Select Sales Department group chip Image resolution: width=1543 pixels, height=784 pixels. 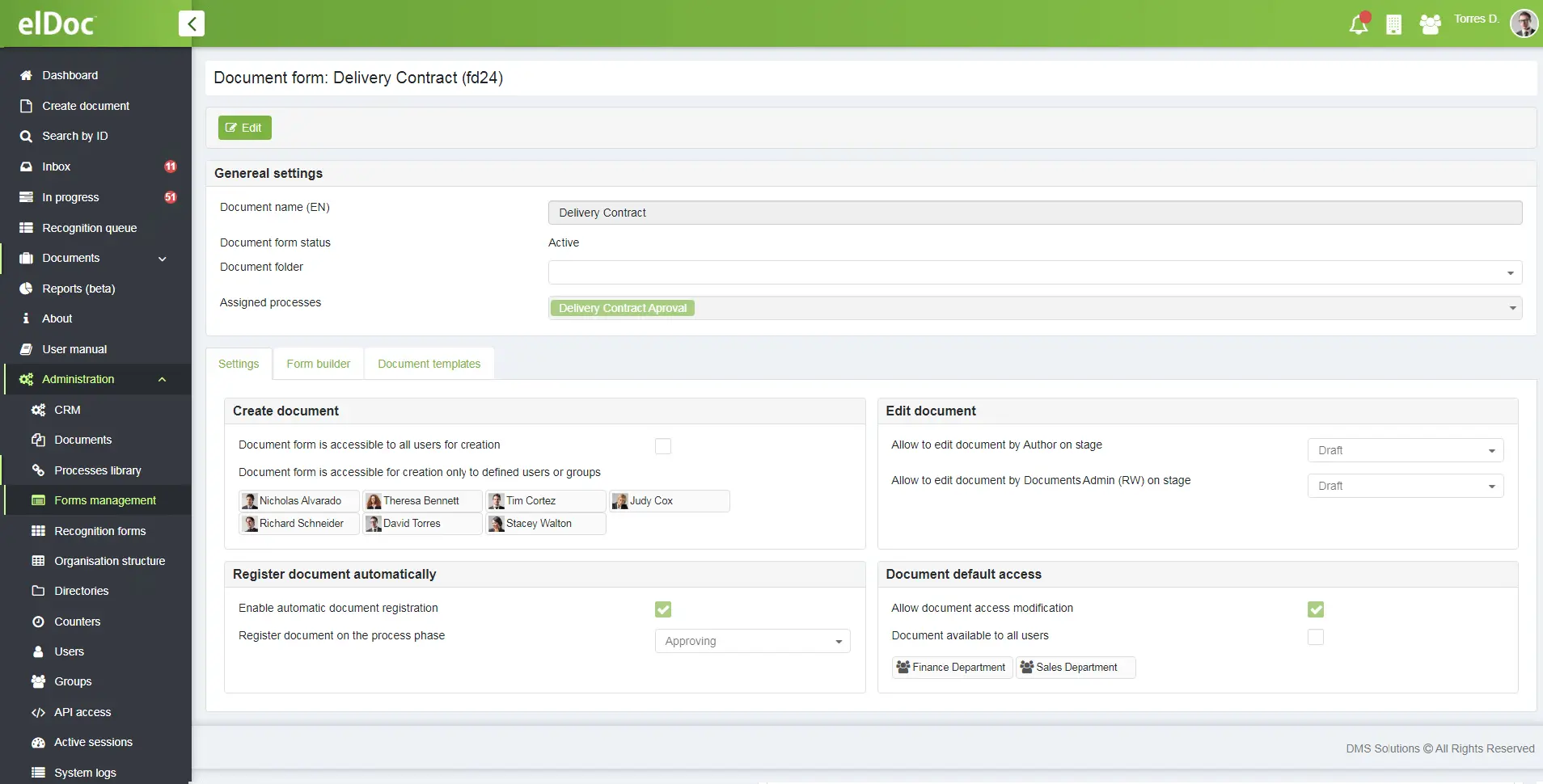[x=1076, y=668]
